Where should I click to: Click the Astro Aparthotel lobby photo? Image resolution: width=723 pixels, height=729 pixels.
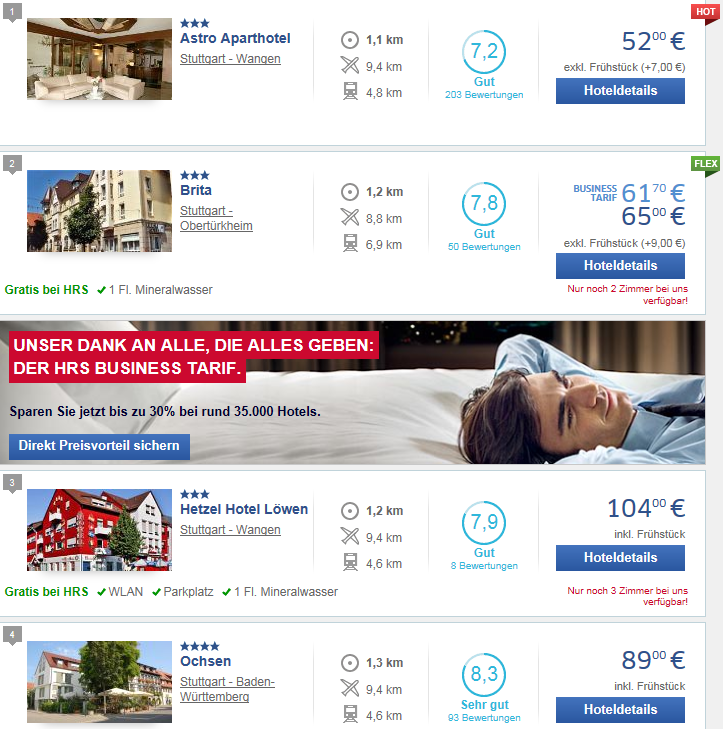(x=99, y=59)
